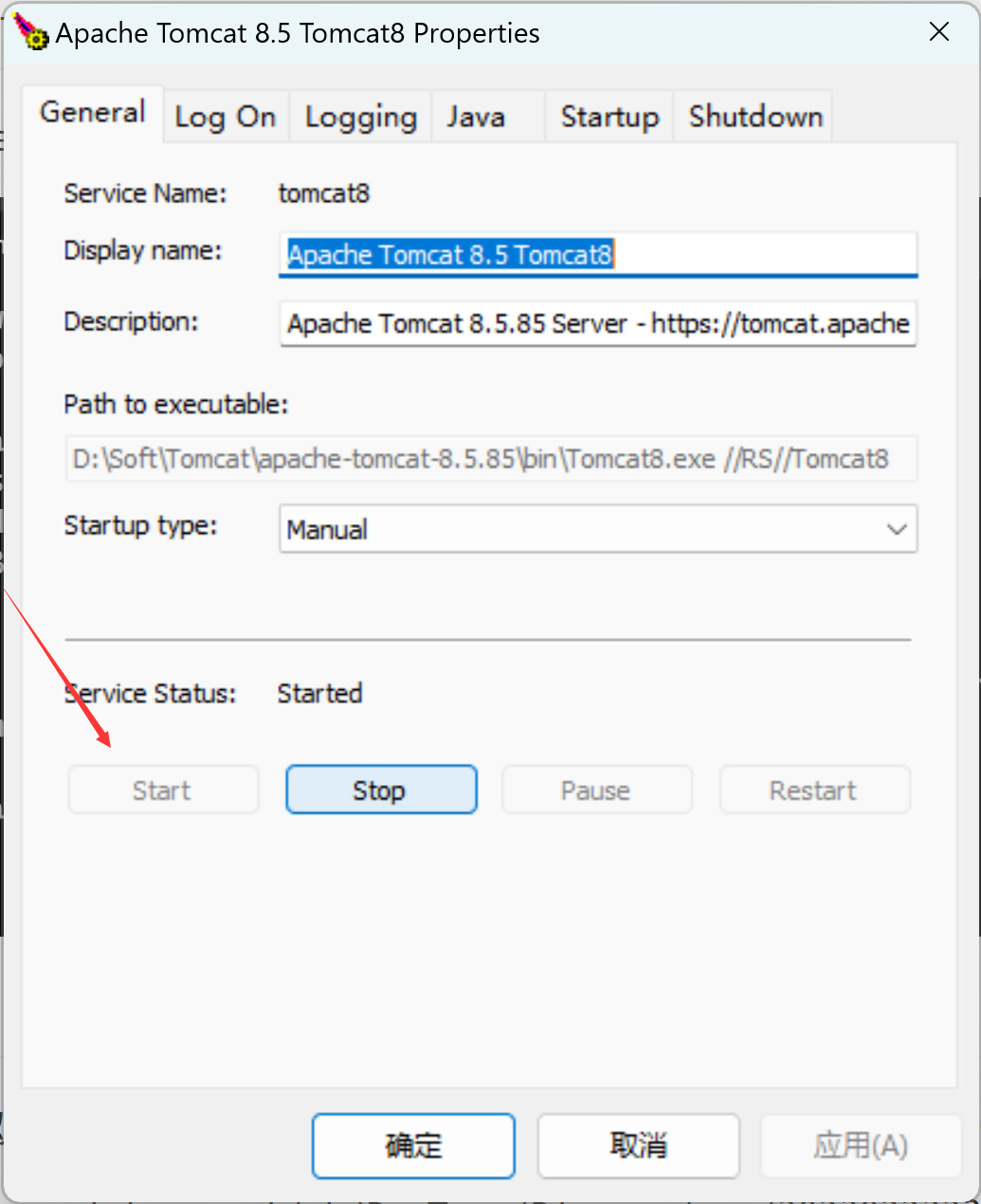This screenshot has height=1204, width=981.
Task: Confirm with the 确定 button
Action: tap(413, 1145)
